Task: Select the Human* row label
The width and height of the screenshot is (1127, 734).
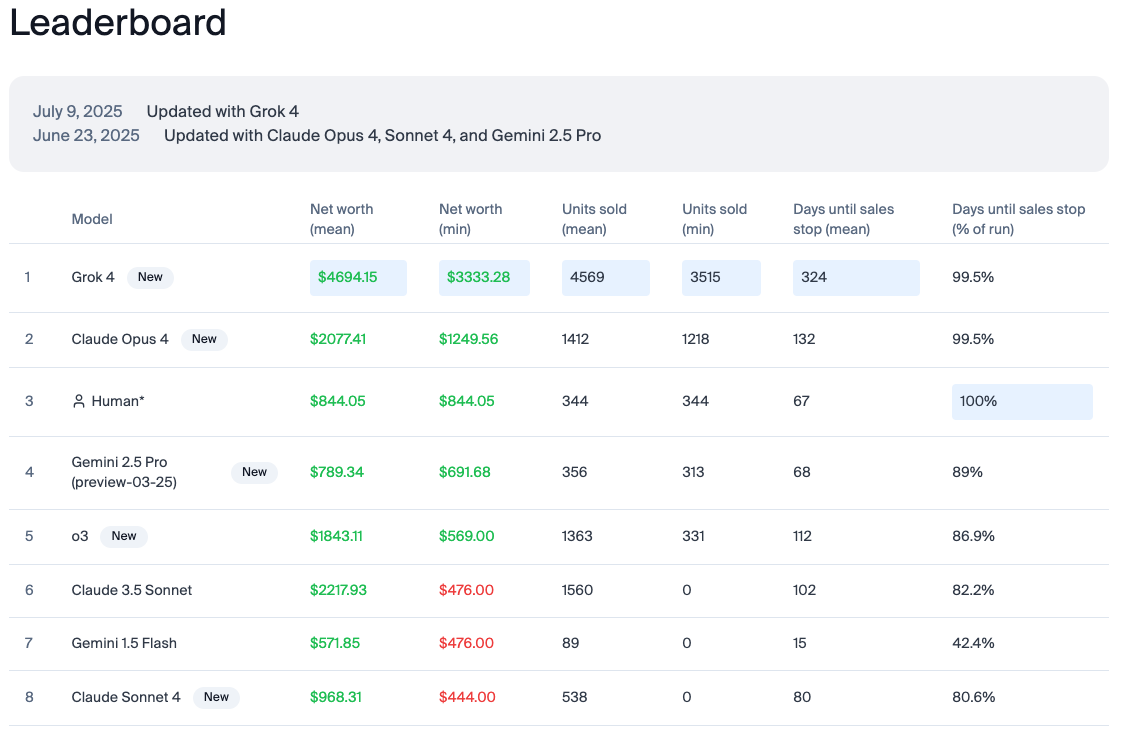Action: click(x=118, y=401)
